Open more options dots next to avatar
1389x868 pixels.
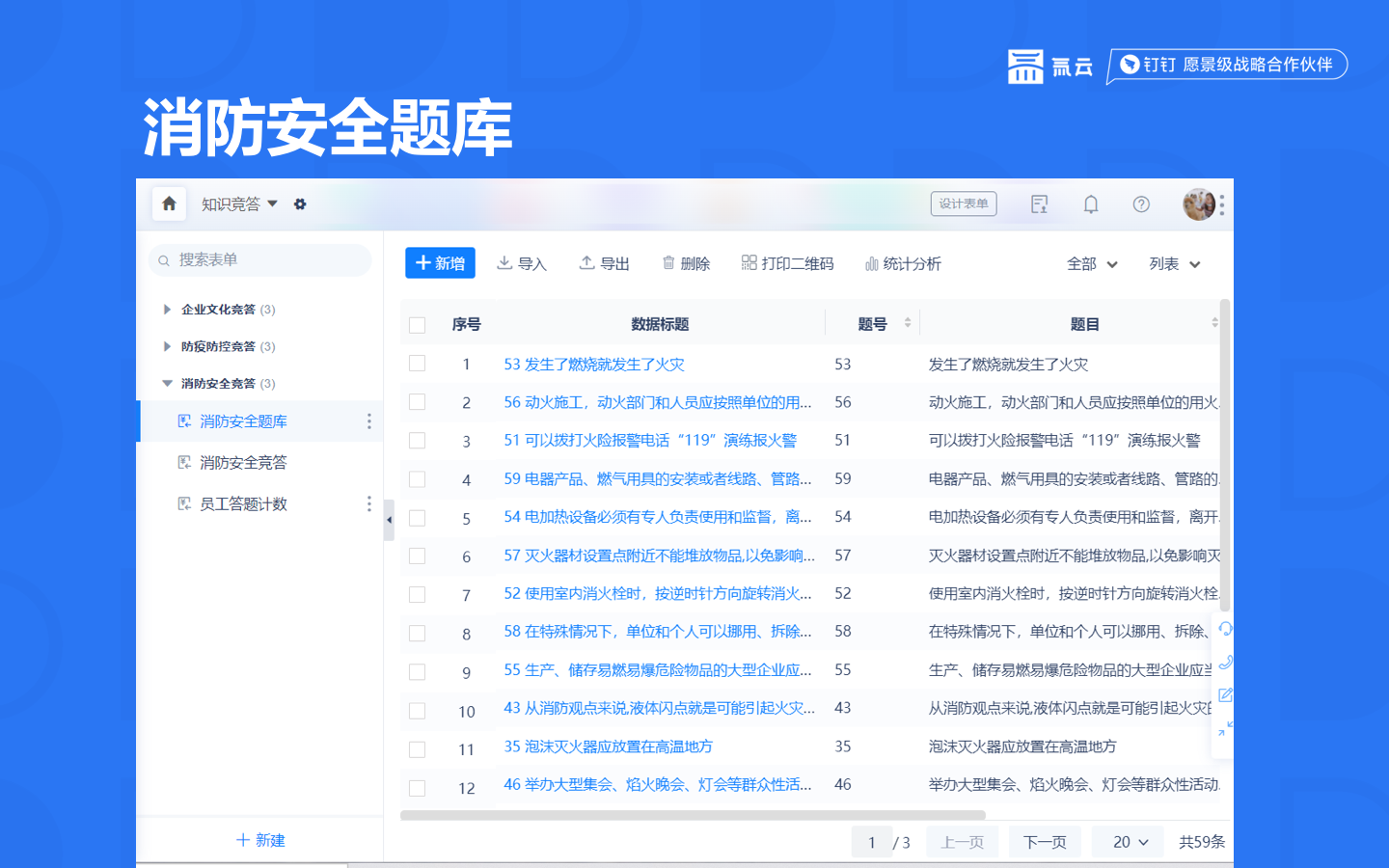tap(1222, 204)
